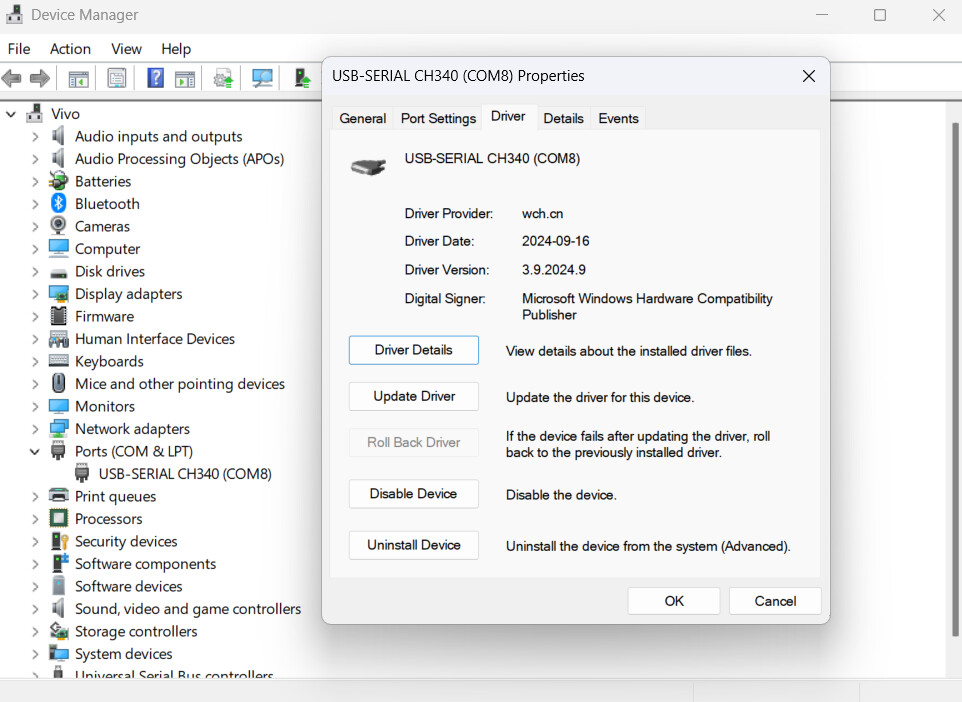962x702 pixels.
Task: Click the Disk drives icon
Action: click(58, 272)
